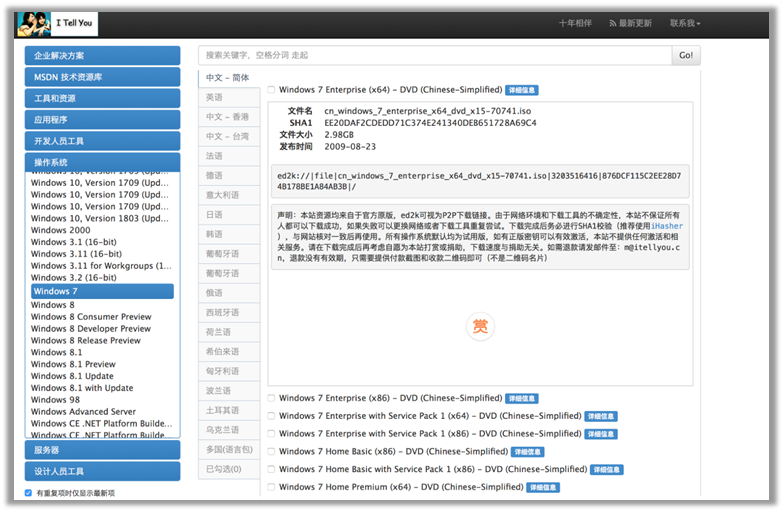Screen dimensions: 784x512
Task: Select Windows 7 in the OS list
Action: [x=102, y=292]
